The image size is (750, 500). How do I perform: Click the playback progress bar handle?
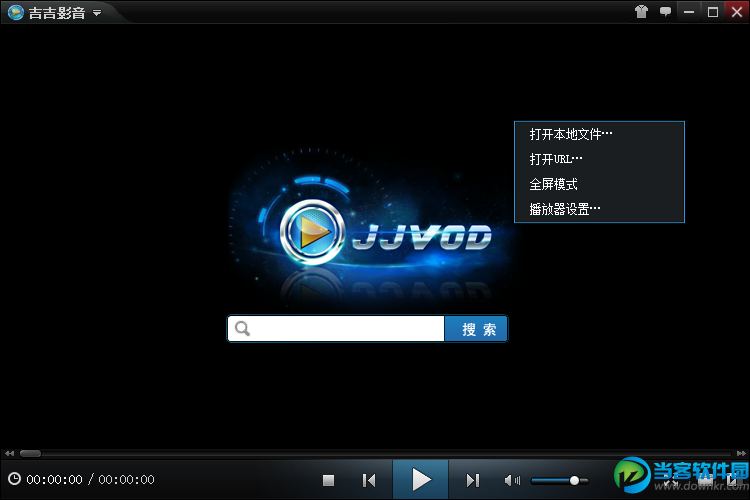[30, 453]
